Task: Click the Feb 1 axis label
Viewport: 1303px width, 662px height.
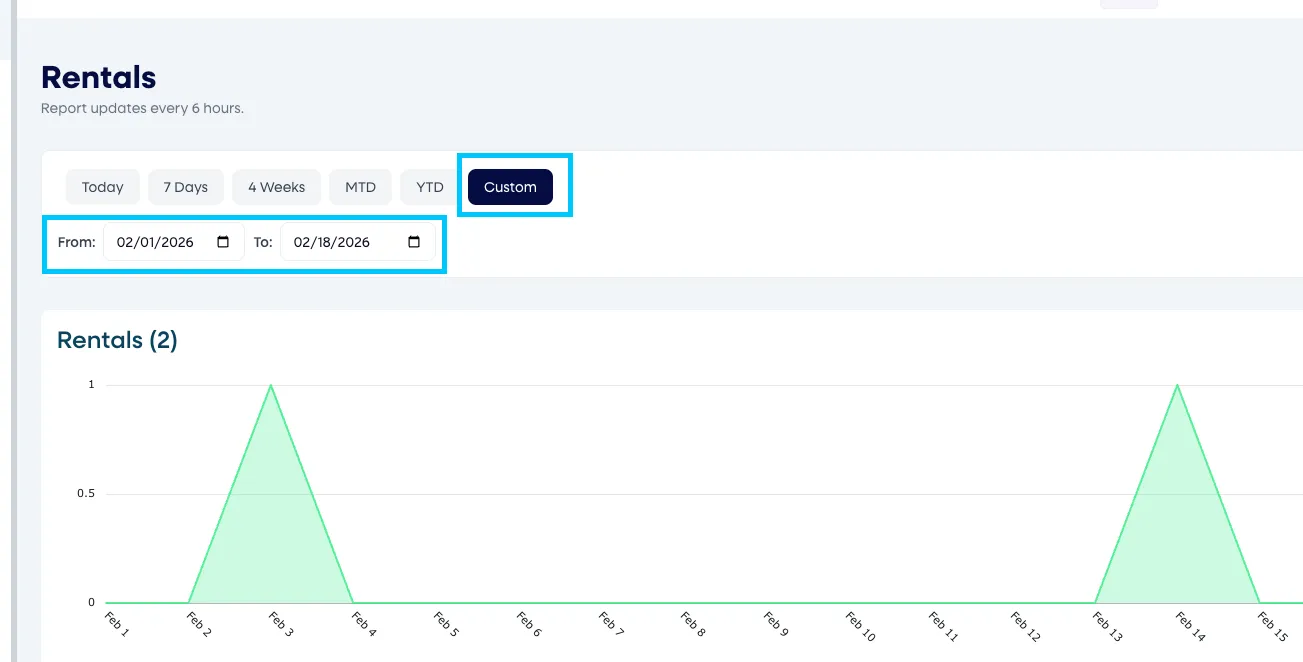Action: 116,624
